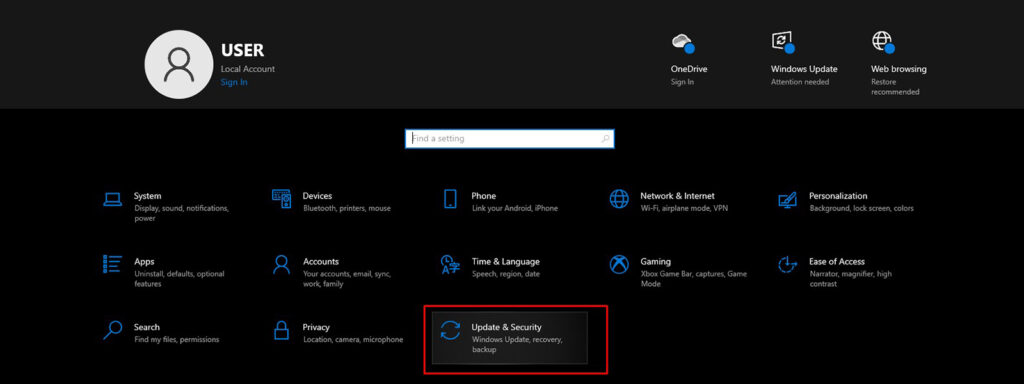Screen dimensions: 1024x384
Task: Click Web browsing restore recommended icon
Action: (x=882, y=42)
